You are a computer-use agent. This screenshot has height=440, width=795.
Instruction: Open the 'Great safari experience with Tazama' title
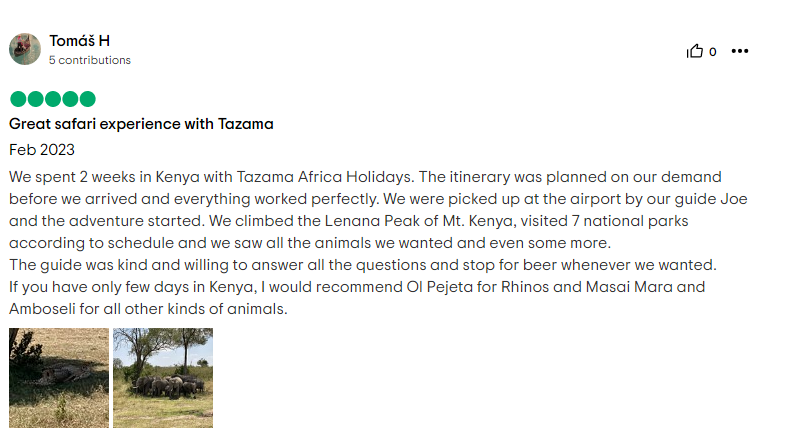pyautogui.click(x=141, y=124)
